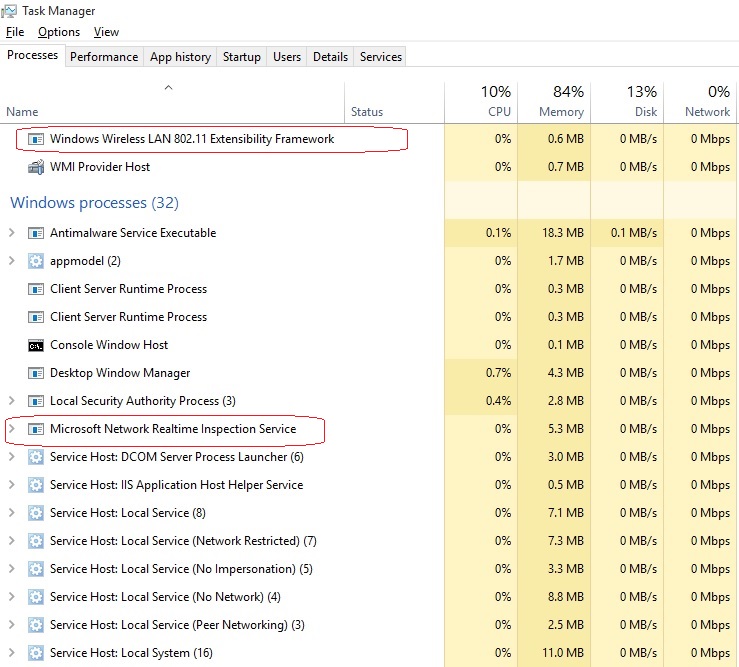739x667 pixels.
Task: Click the Windows Wireless LAN 802.11 process icon
Action: 36,139
